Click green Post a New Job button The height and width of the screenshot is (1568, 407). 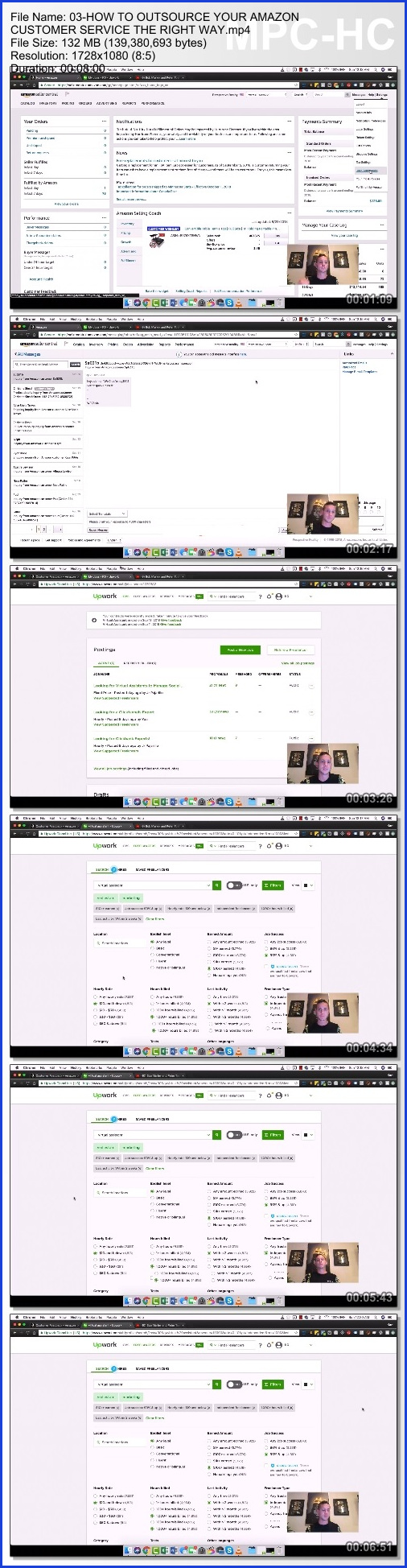coord(240,650)
